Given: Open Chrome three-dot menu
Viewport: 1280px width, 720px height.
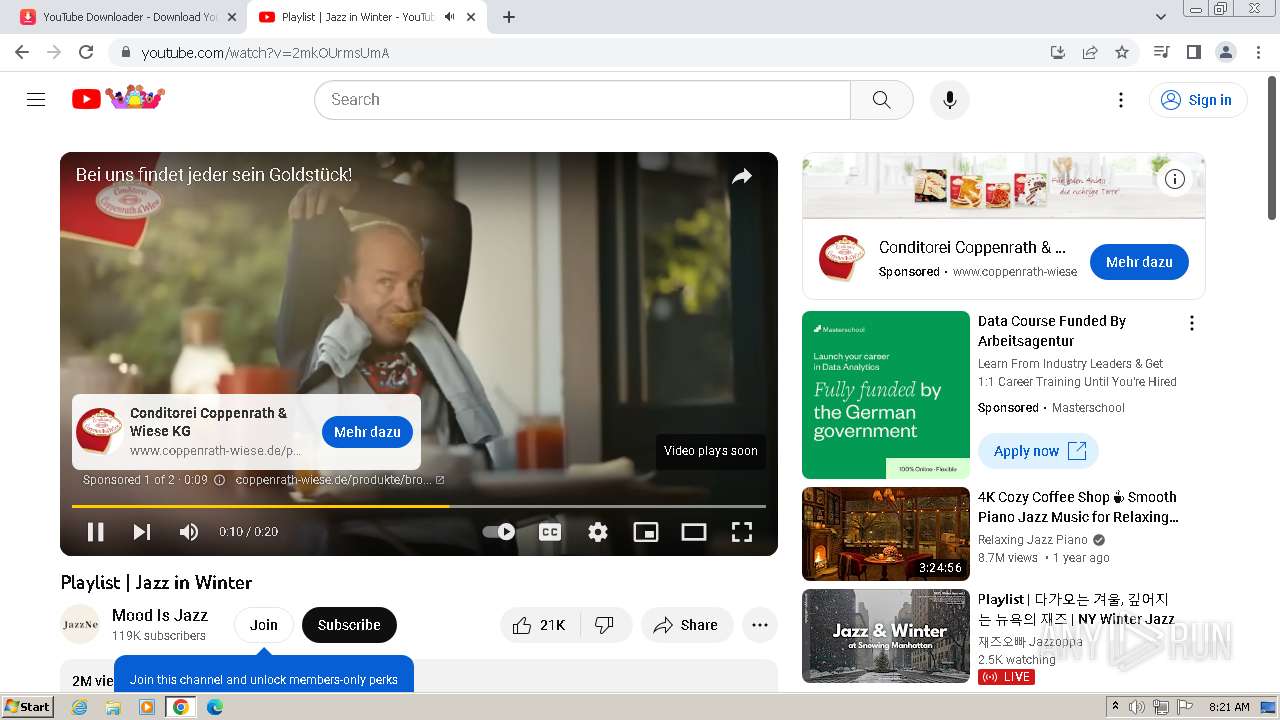Looking at the screenshot, I should [1258, 52].
